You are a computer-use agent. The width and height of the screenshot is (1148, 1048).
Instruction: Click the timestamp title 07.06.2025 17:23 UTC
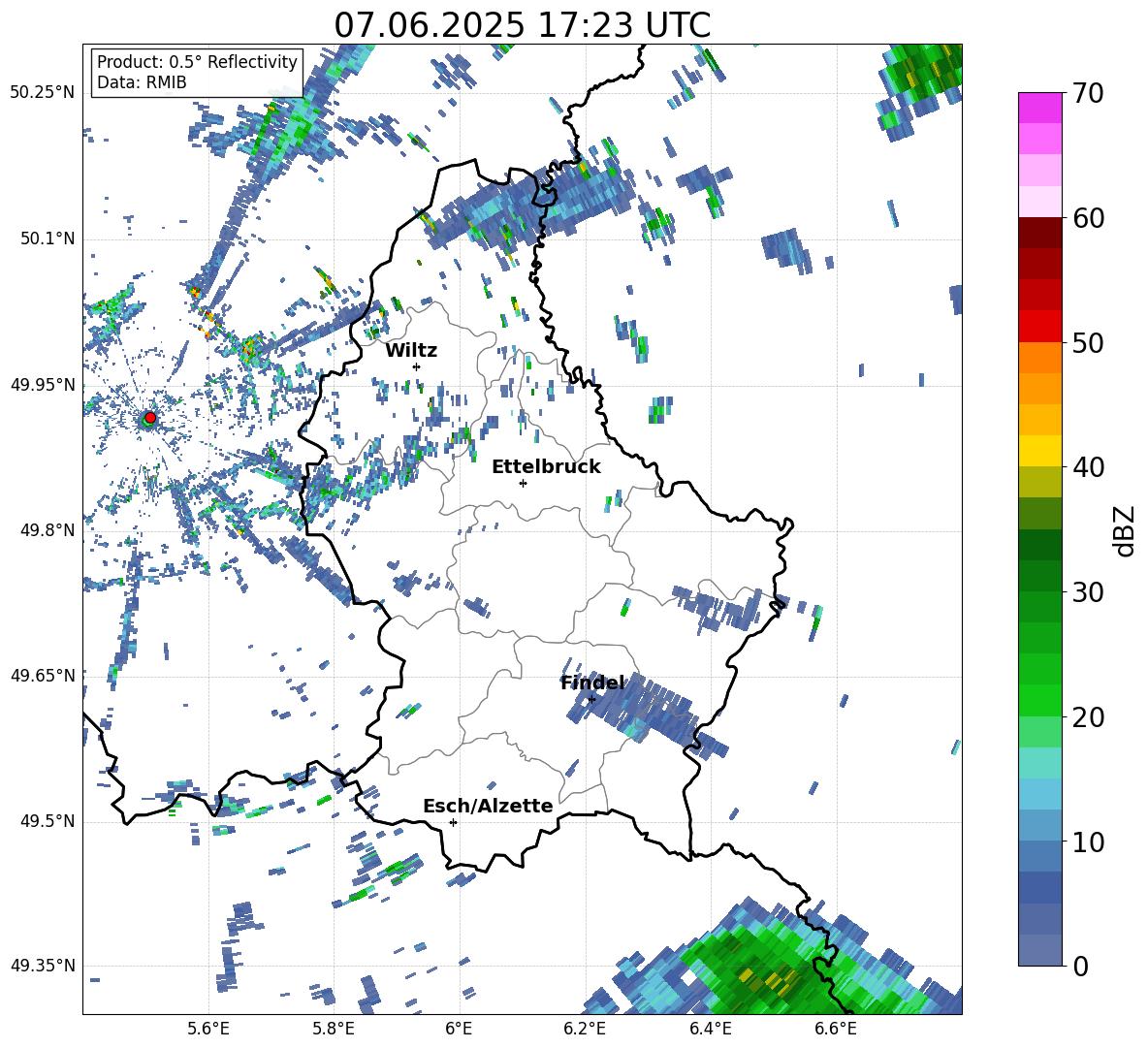pyautogui.click(x=523, y=25)
